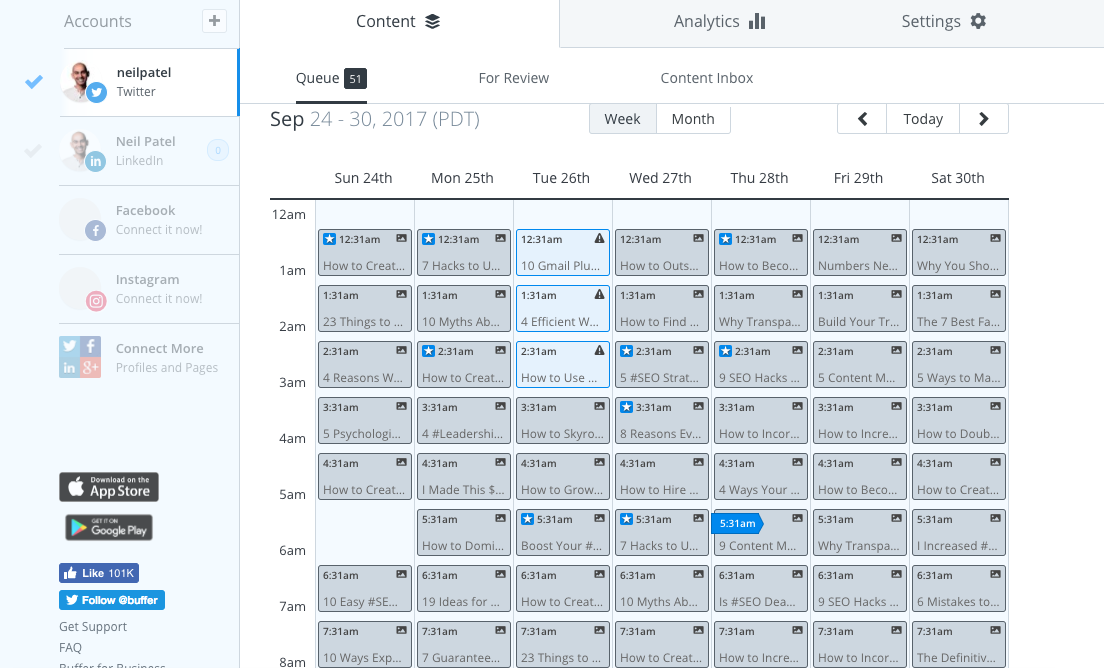The width and height of the screenshot is (1104, 668).
Task: Open the 'Numbers Ne...' Friday post
Action: (859, 253)
